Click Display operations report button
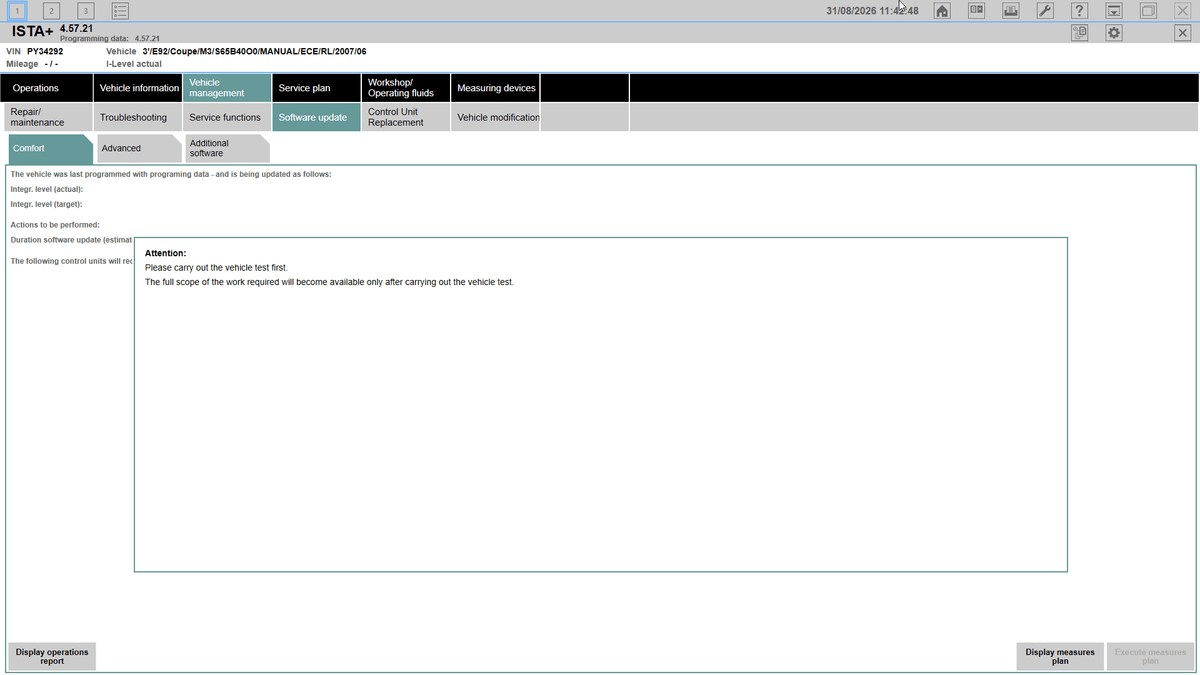Viewport: 1200px width, 675px height. [x=52, y=656]
